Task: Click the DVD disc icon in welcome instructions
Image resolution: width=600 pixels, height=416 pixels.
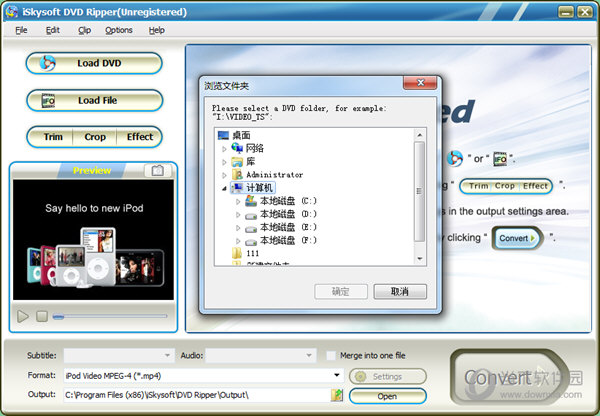Action: click(455, 158)
